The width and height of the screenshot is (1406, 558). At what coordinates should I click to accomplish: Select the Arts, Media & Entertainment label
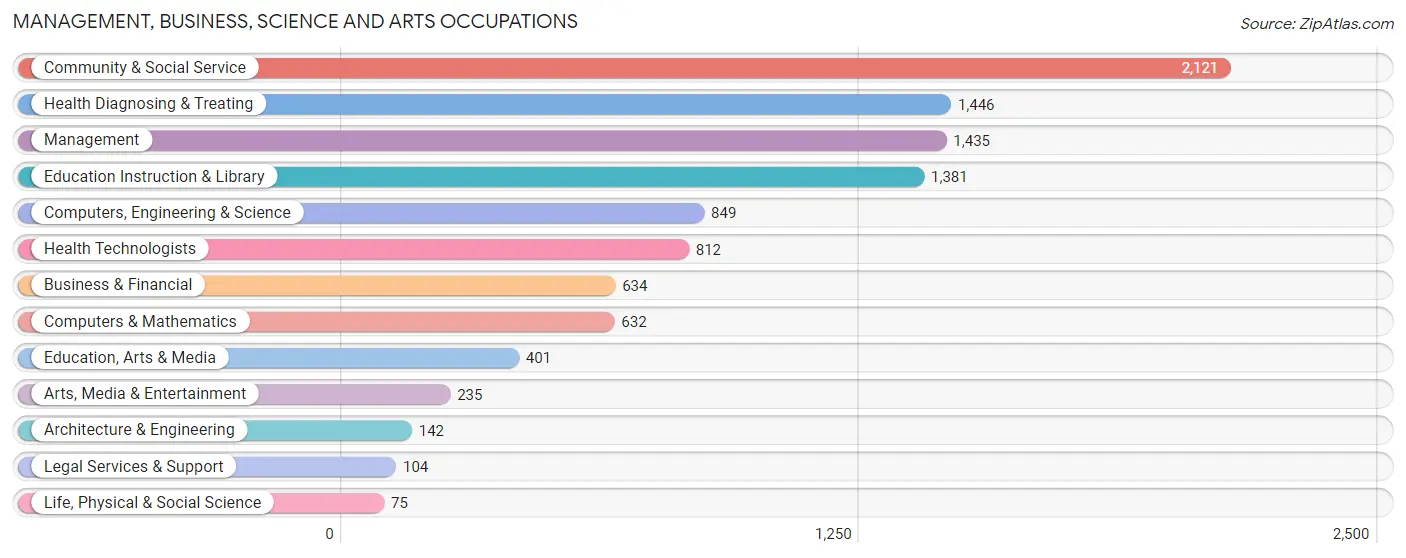click(x=145, y=394)
